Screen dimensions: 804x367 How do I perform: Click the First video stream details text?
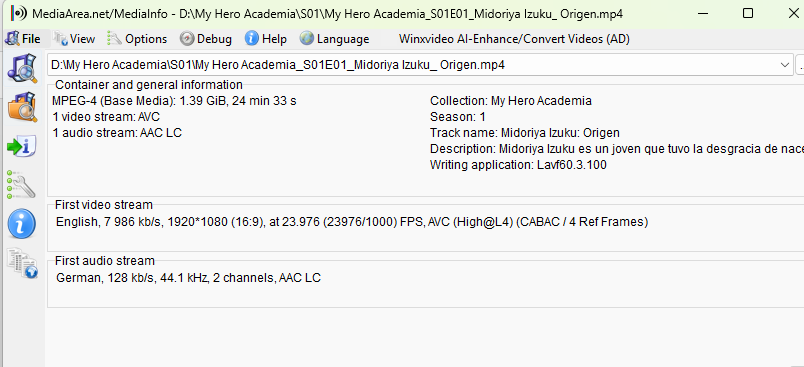(x=352, y=222)
